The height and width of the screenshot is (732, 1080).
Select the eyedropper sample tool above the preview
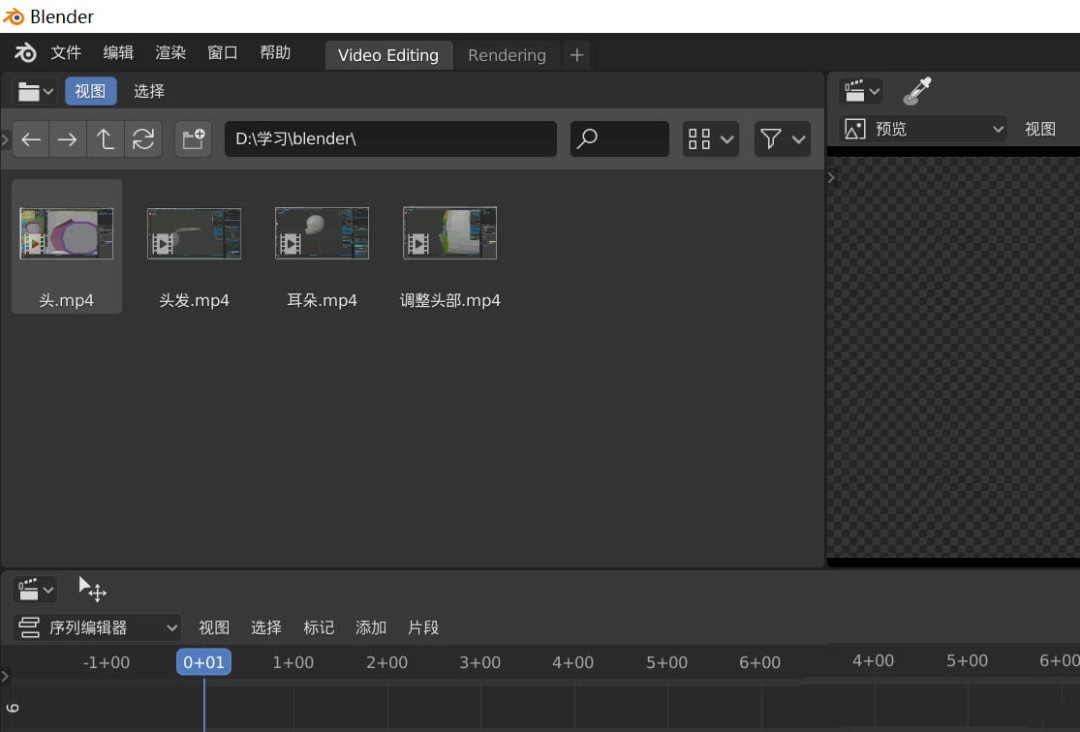point(917,91)
